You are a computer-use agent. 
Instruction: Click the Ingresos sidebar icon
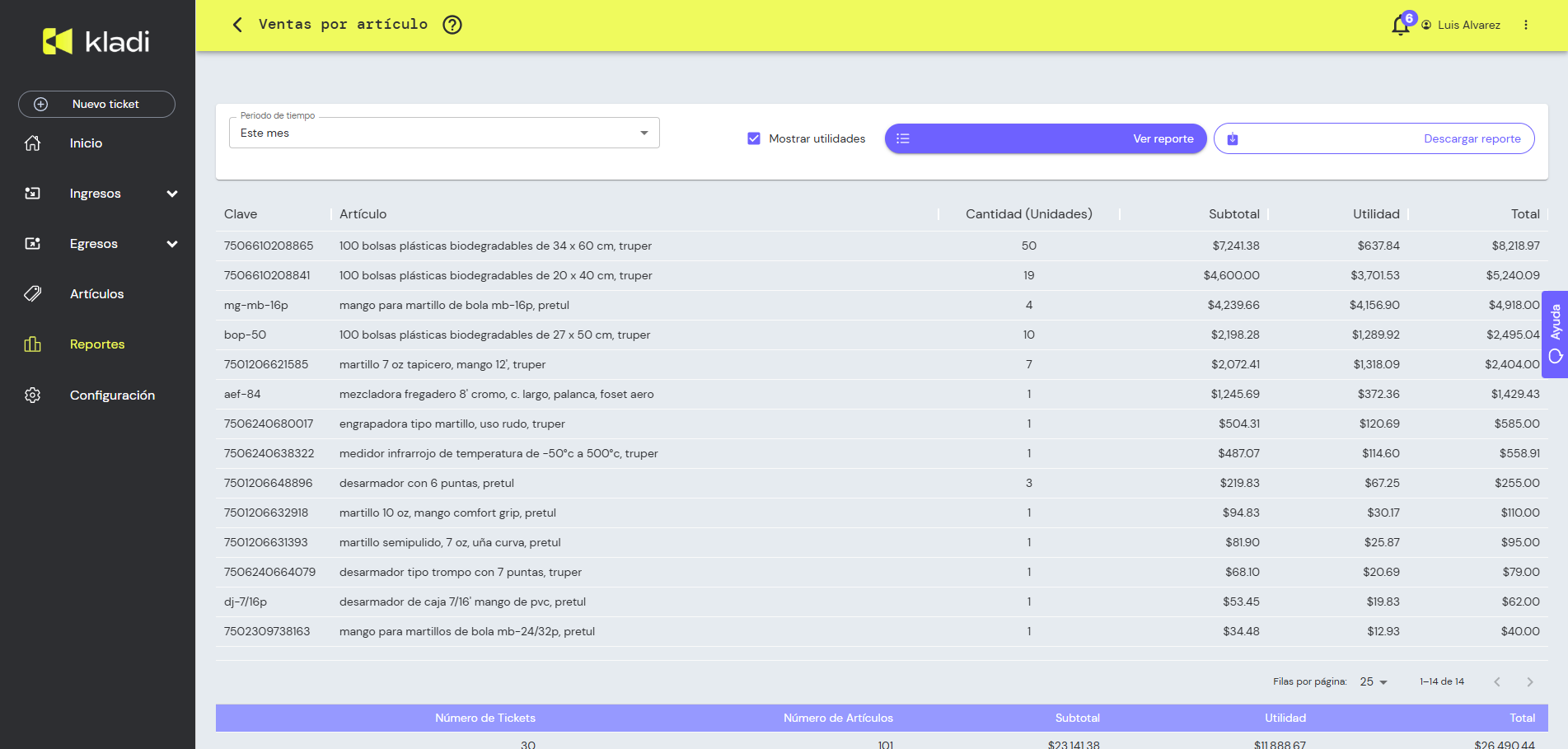point(33,194)
